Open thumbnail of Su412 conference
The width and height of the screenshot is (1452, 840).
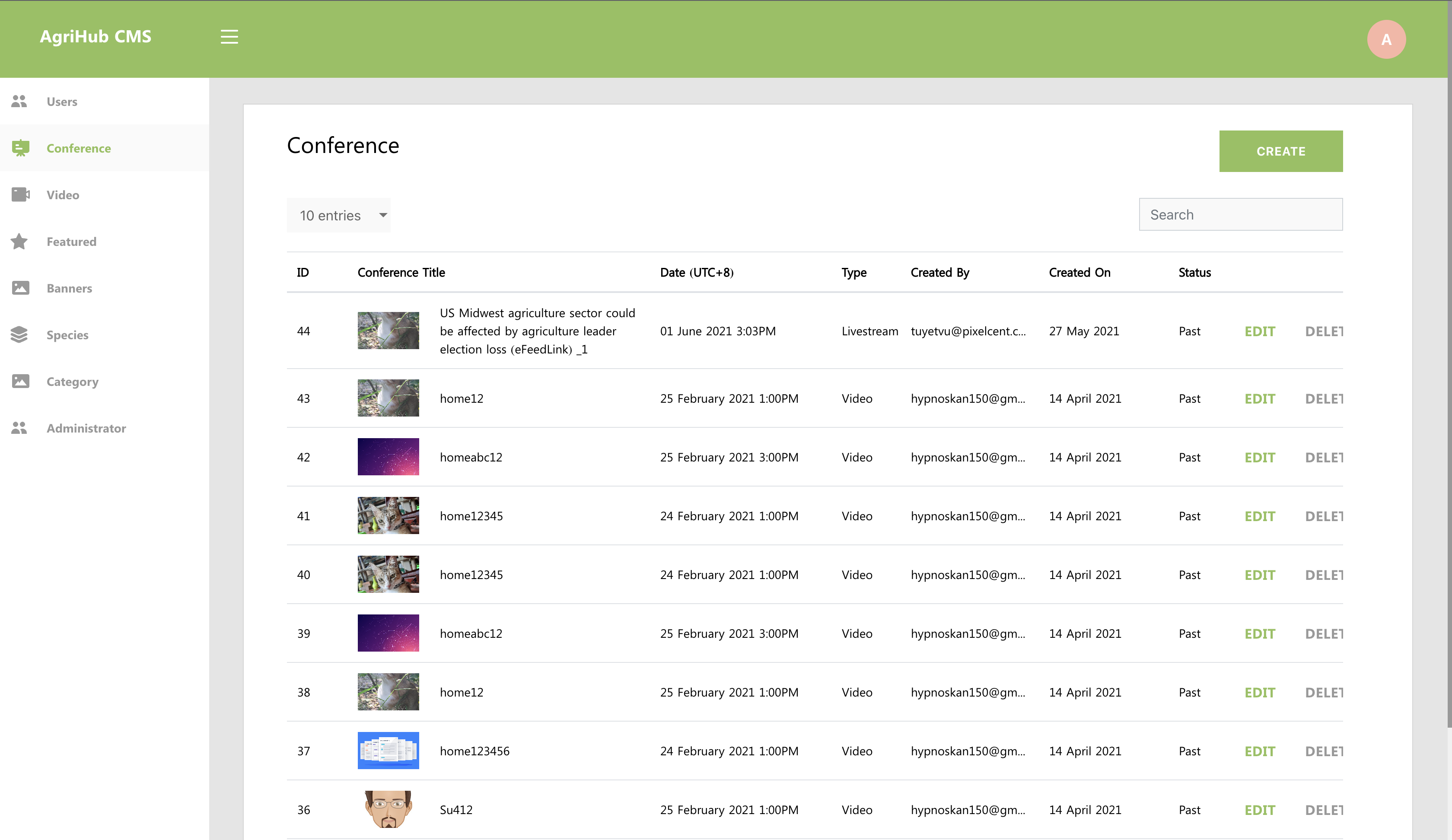pyautogui.click(x=388, y=809)
